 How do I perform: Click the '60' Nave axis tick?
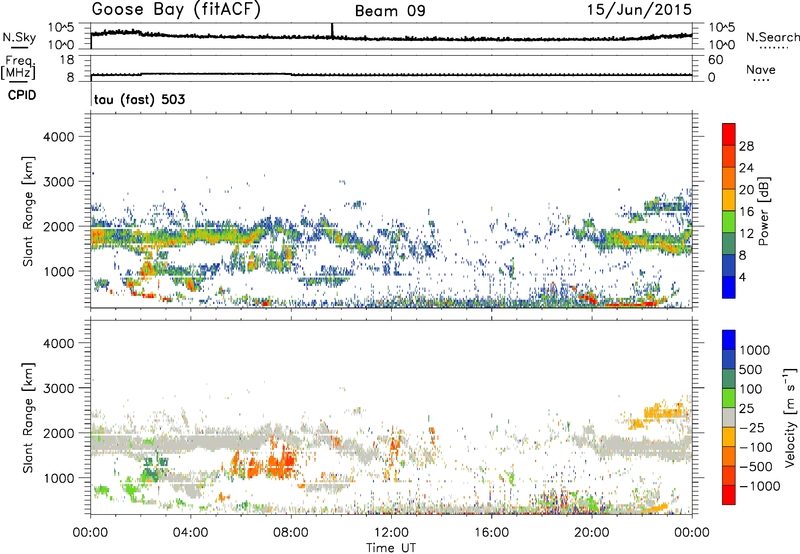point(715,60)
